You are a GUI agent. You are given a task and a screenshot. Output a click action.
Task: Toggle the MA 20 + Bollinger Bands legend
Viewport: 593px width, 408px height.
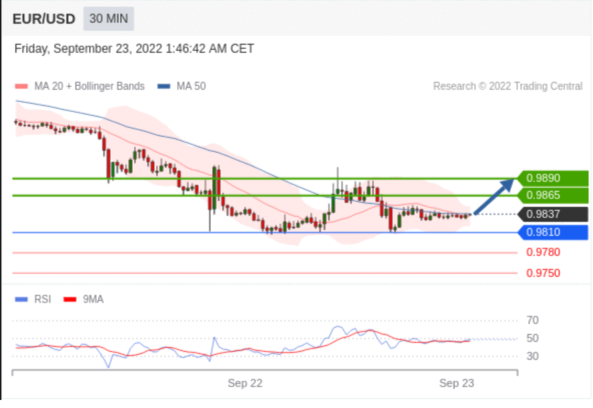(80, 86)
